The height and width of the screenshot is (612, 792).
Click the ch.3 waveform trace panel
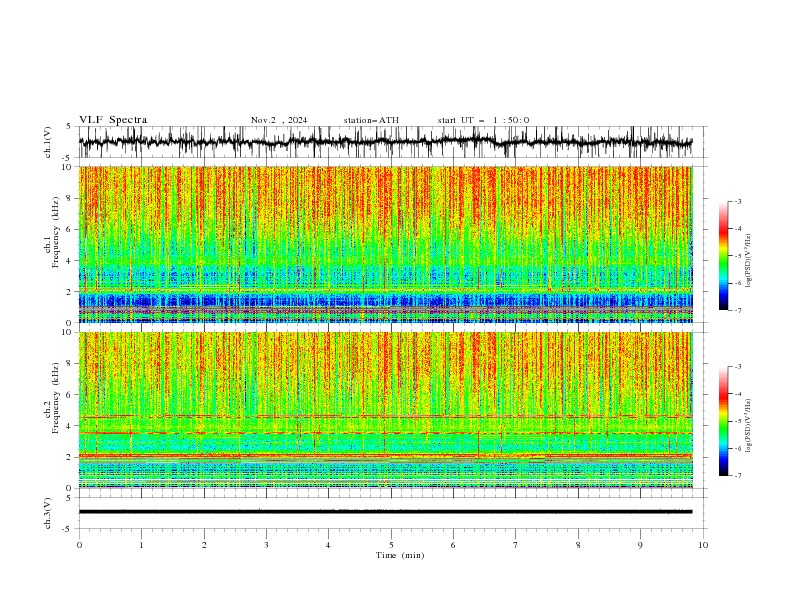pyautogui.click(x=391, y=513)
